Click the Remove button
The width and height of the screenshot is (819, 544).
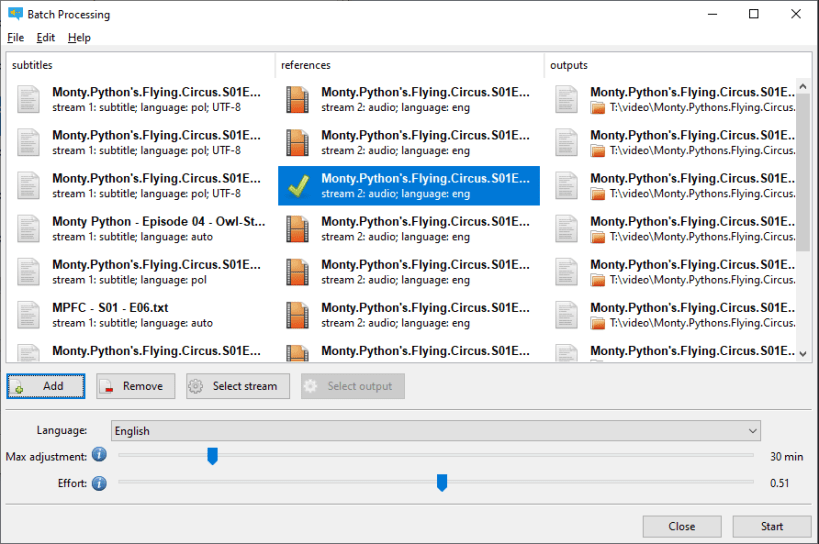(135, 386)
